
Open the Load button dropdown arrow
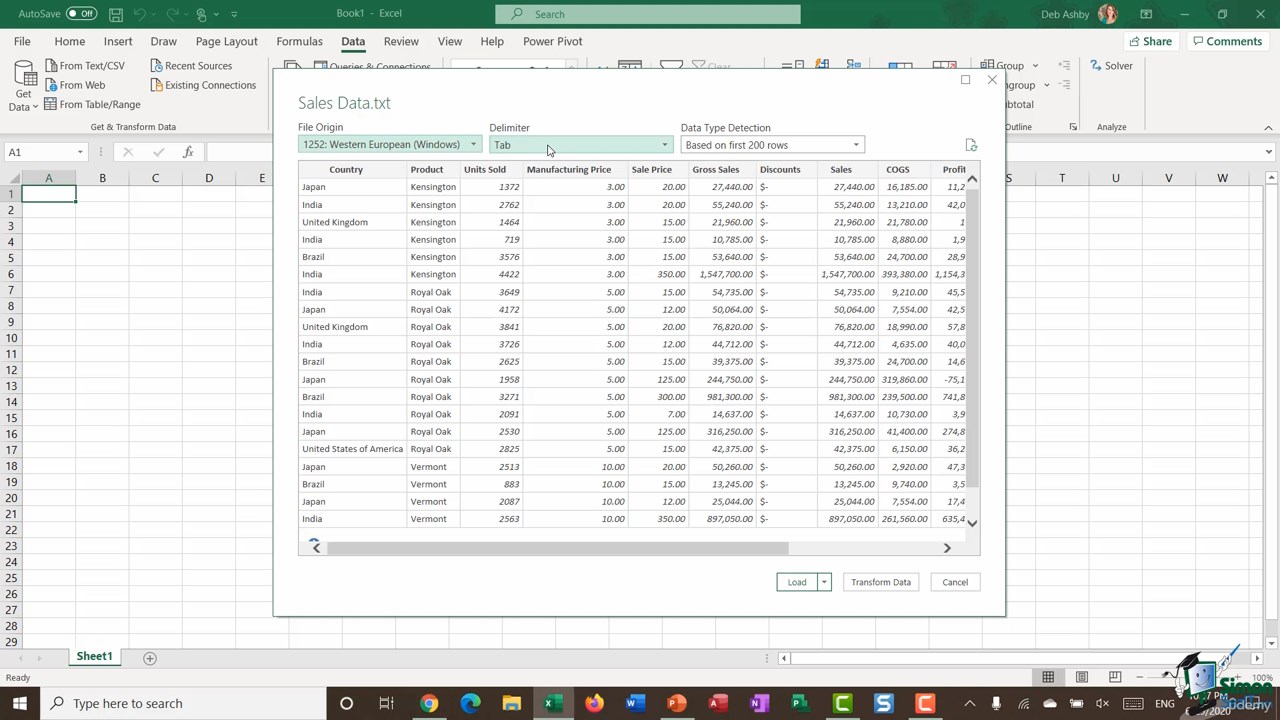pyautogui.click(x=824, y=582)
